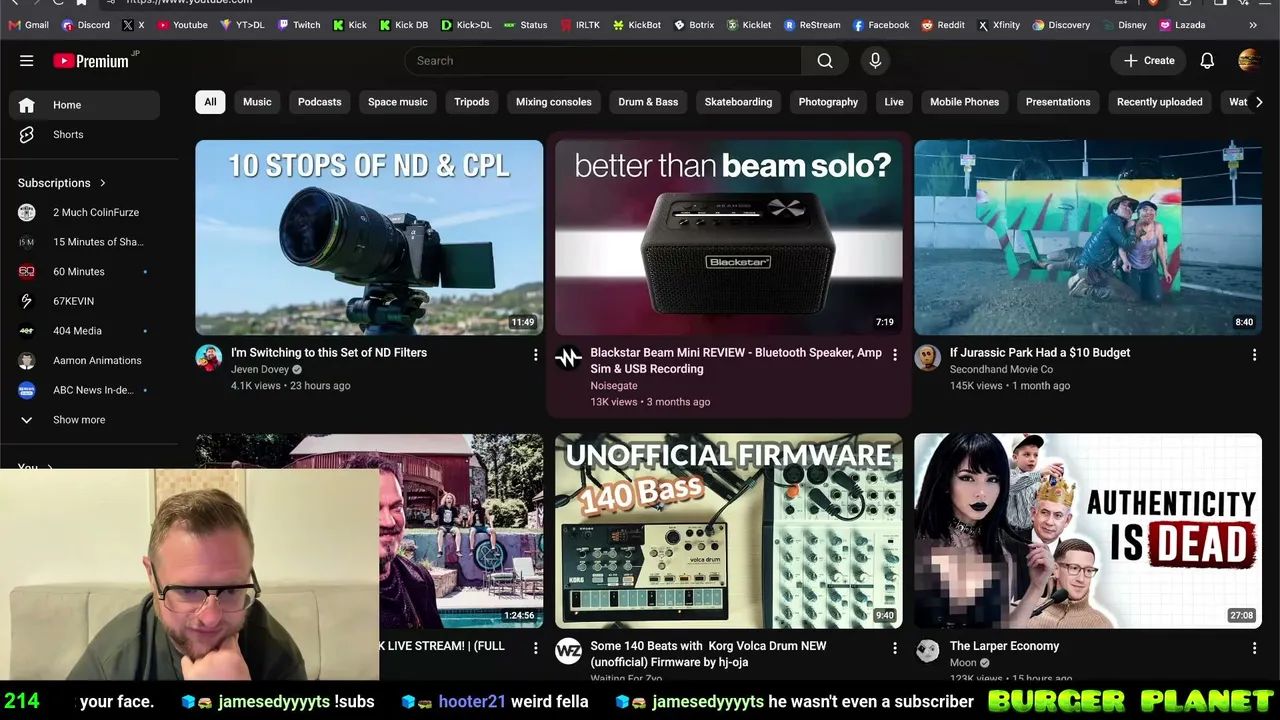Image resolution: width=1280 pixels, height=720 pixels.
Task: Select the Podcasts filter chip
Action: pyautogui.click(x=320, y=102)
